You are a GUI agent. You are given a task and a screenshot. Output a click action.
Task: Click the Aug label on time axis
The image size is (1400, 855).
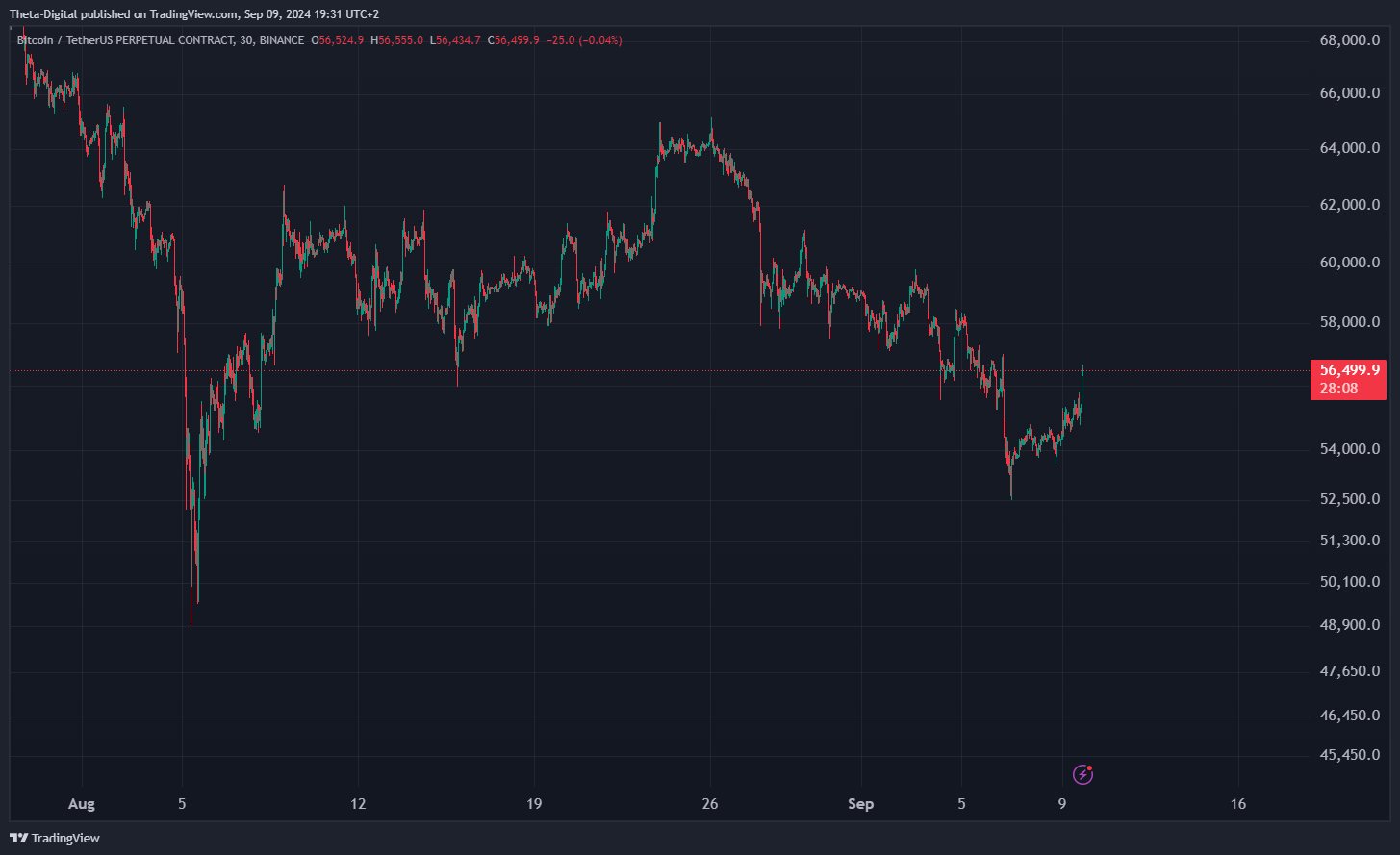[83, 804]
